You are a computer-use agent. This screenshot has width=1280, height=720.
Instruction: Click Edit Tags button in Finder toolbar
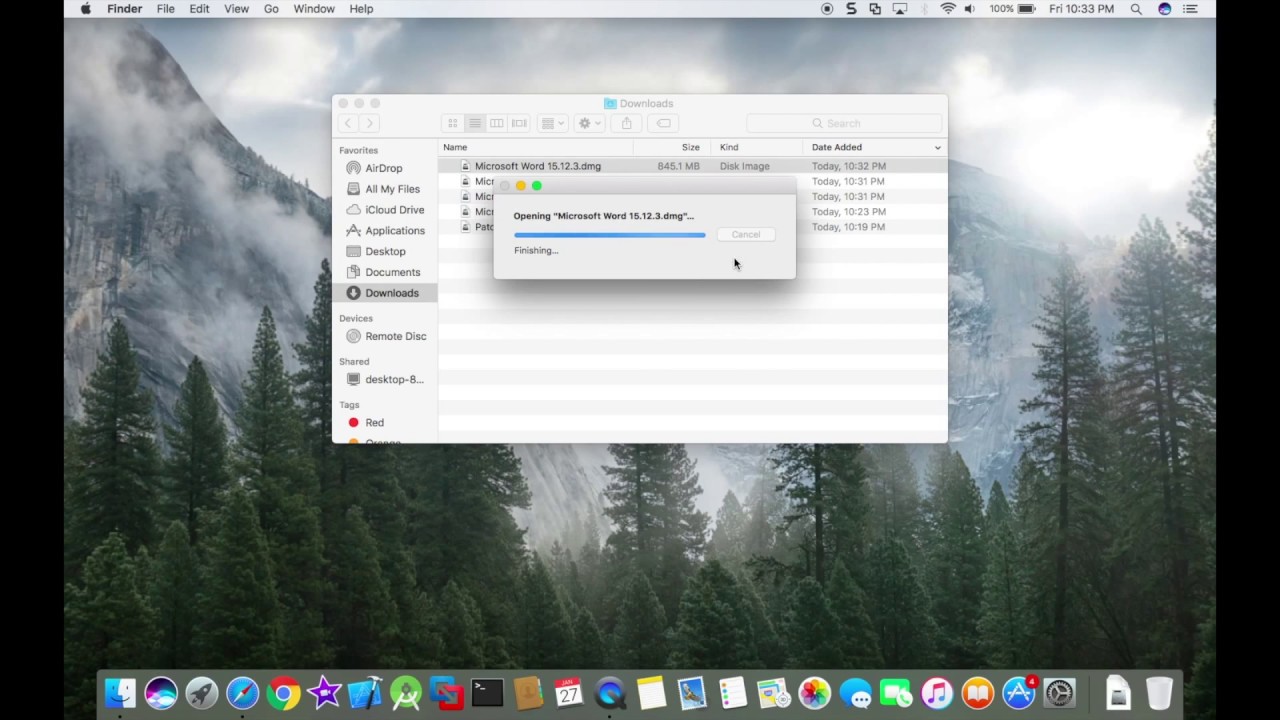click(663, 123)
